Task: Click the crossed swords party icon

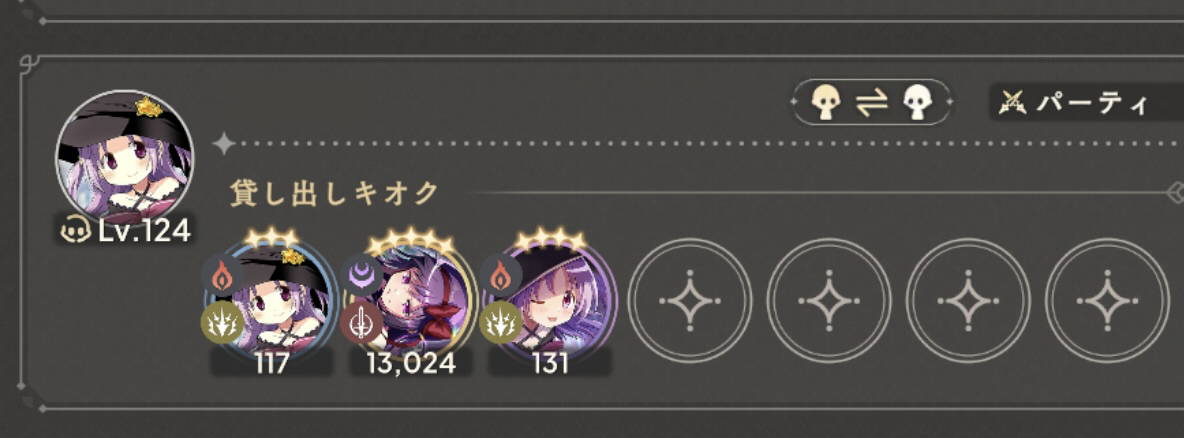Action: coord(1013,102)
